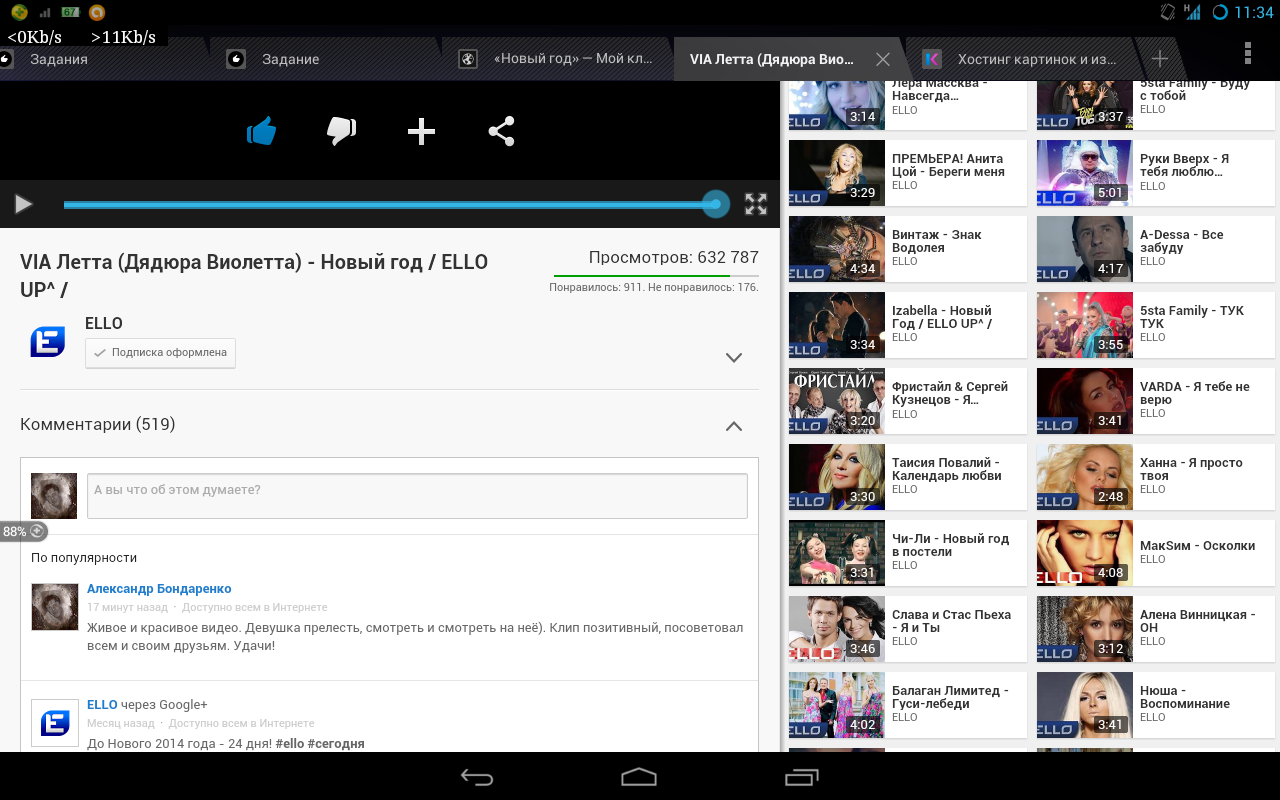Like the video with thumbs up
Screen dimensions: 1280x800
click(261, 131)
